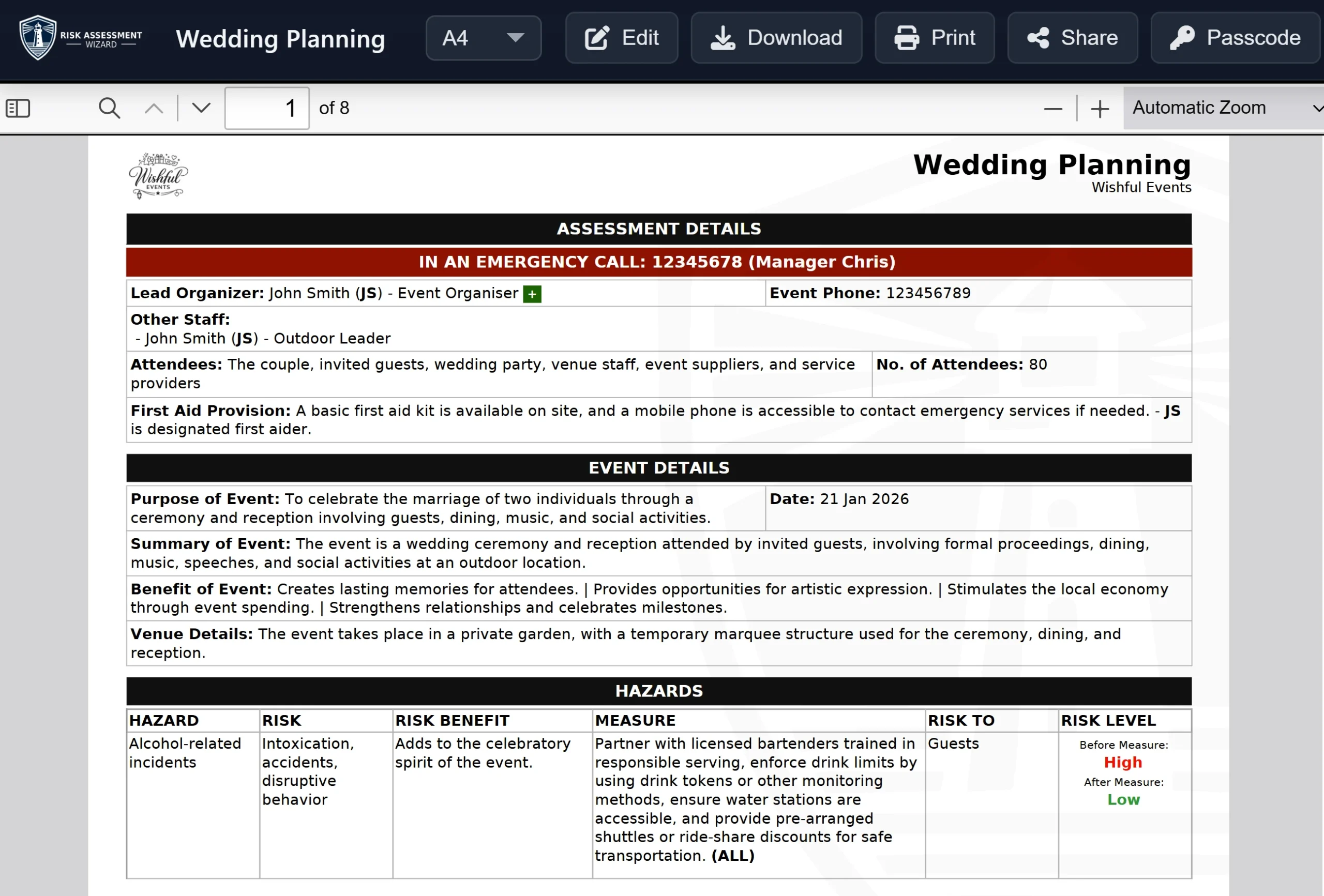The height and width of the screenshot is (896, 1324).
Task: Print the Wedding Planning document
Action: click(x=935, y=38)
